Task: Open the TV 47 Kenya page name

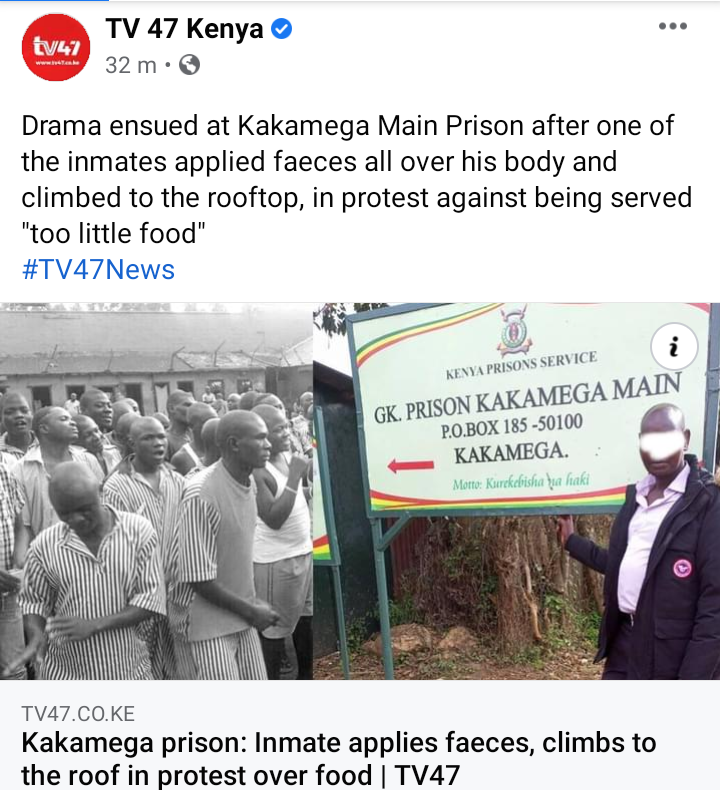Action: click(184, 28)
